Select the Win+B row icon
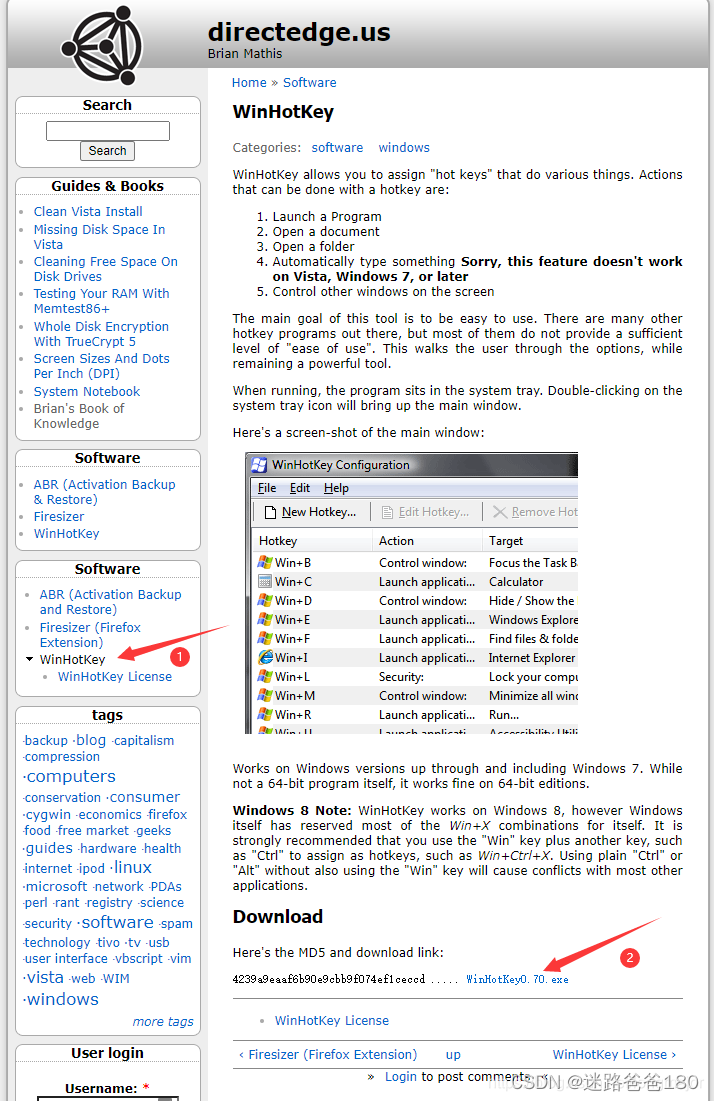The height and width of the screenshot is (1101, 714). 265,562
